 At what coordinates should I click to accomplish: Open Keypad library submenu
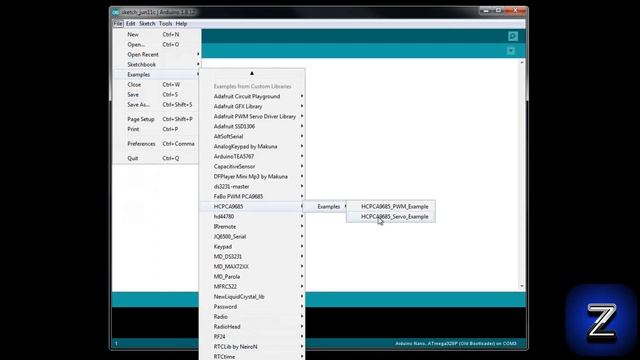(x=252, y=247)
